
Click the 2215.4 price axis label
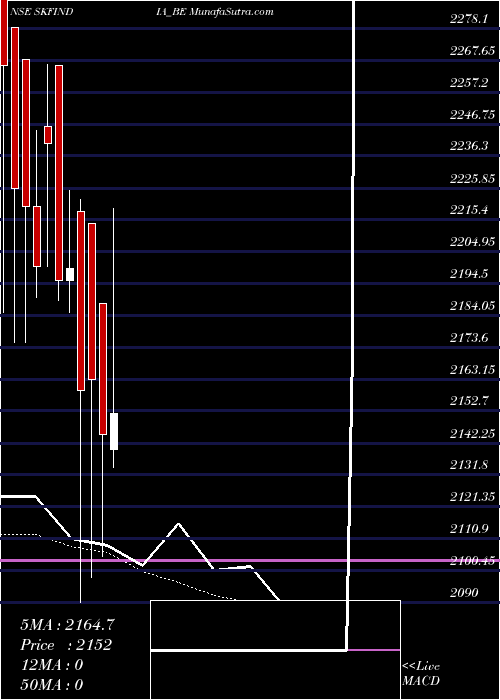pos(469,210)
